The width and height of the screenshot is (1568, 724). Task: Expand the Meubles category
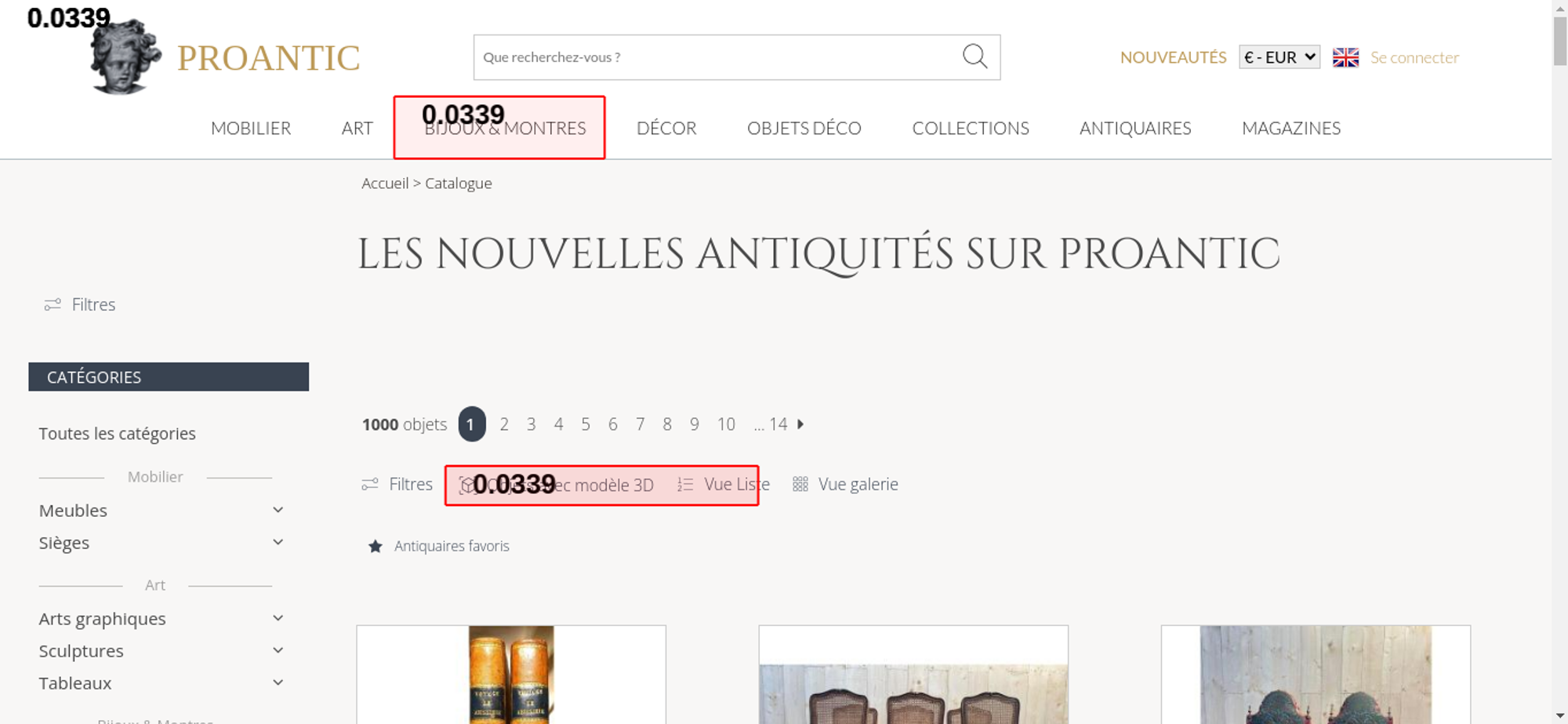click(x=278, y=511)
